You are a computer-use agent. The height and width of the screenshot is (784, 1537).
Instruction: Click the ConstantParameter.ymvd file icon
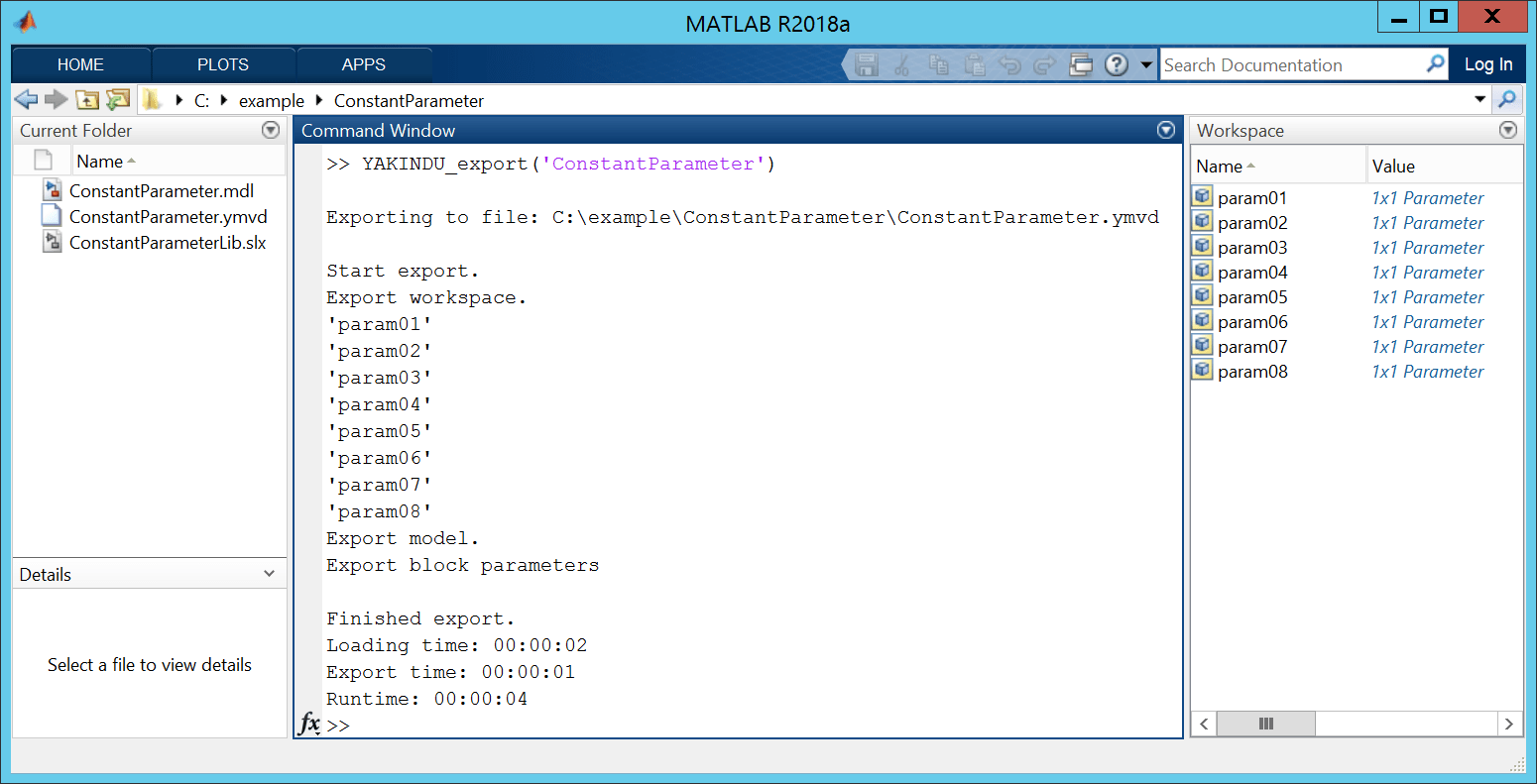(x=53, y=216)
